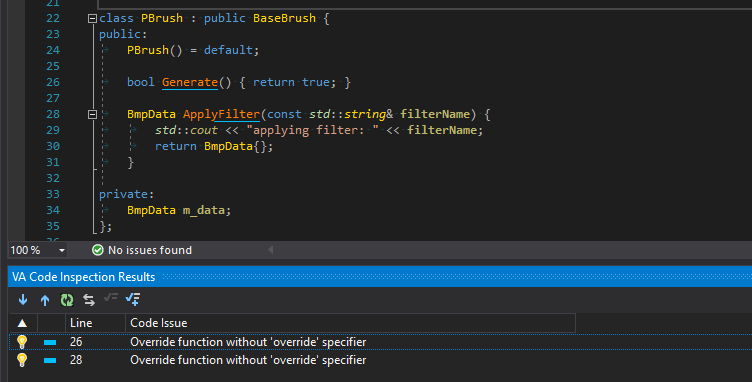Screen dimensions: 752x382
Task: Click the lightbulb for line 26 issue
Action: pos(22,342)
